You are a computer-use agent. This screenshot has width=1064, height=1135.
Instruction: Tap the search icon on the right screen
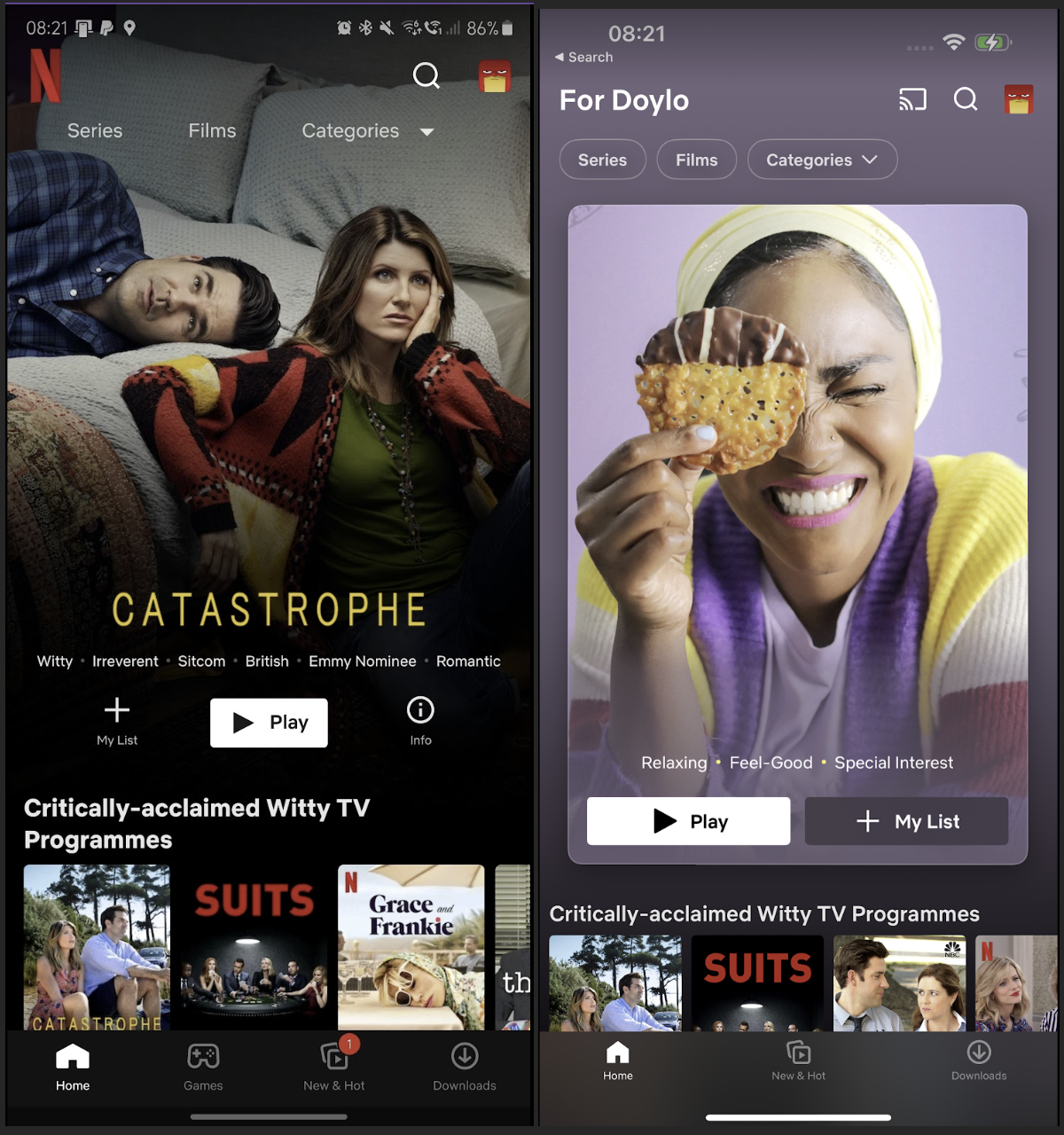tap(966, 99)
